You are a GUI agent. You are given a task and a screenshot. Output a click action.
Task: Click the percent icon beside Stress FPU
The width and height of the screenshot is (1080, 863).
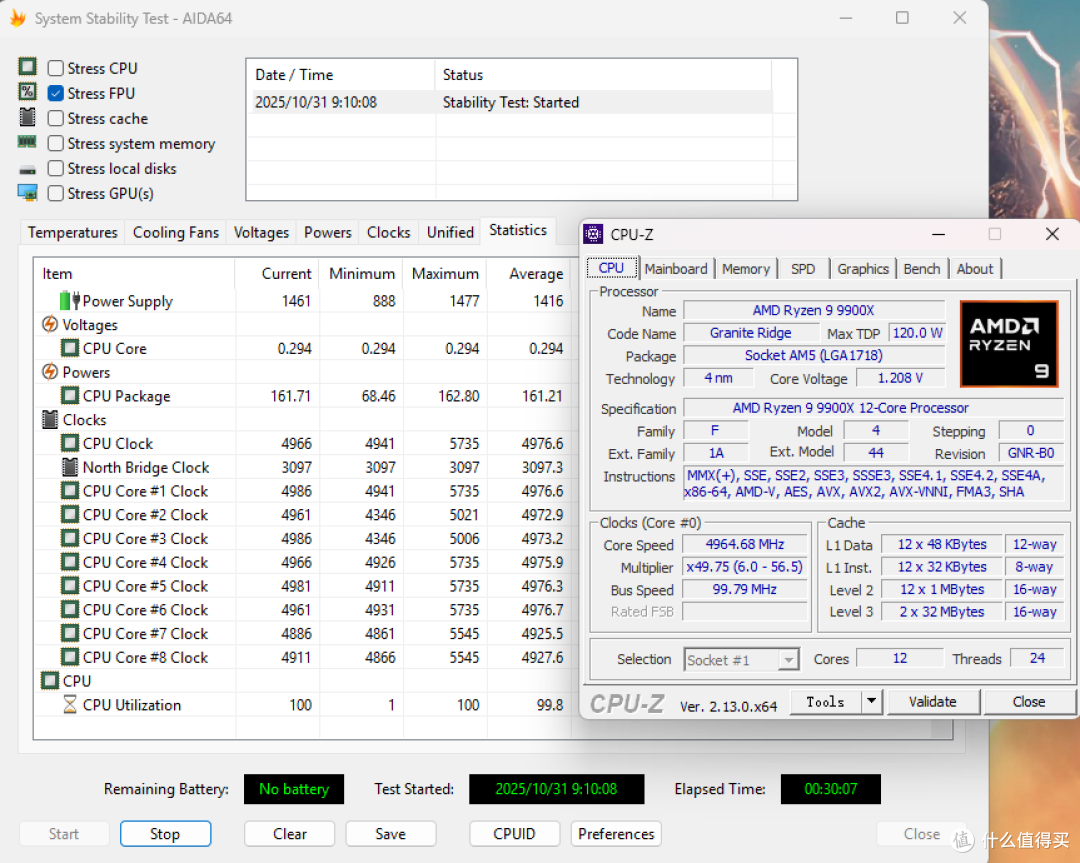click(x=28, y=92)
